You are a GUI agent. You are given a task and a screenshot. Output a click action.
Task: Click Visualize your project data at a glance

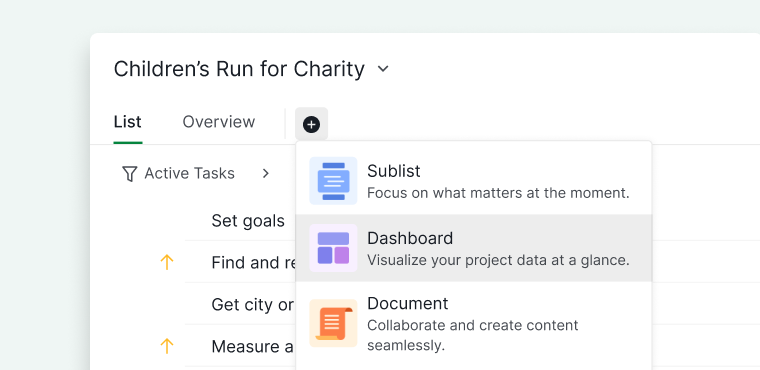(x=498, y=260)
